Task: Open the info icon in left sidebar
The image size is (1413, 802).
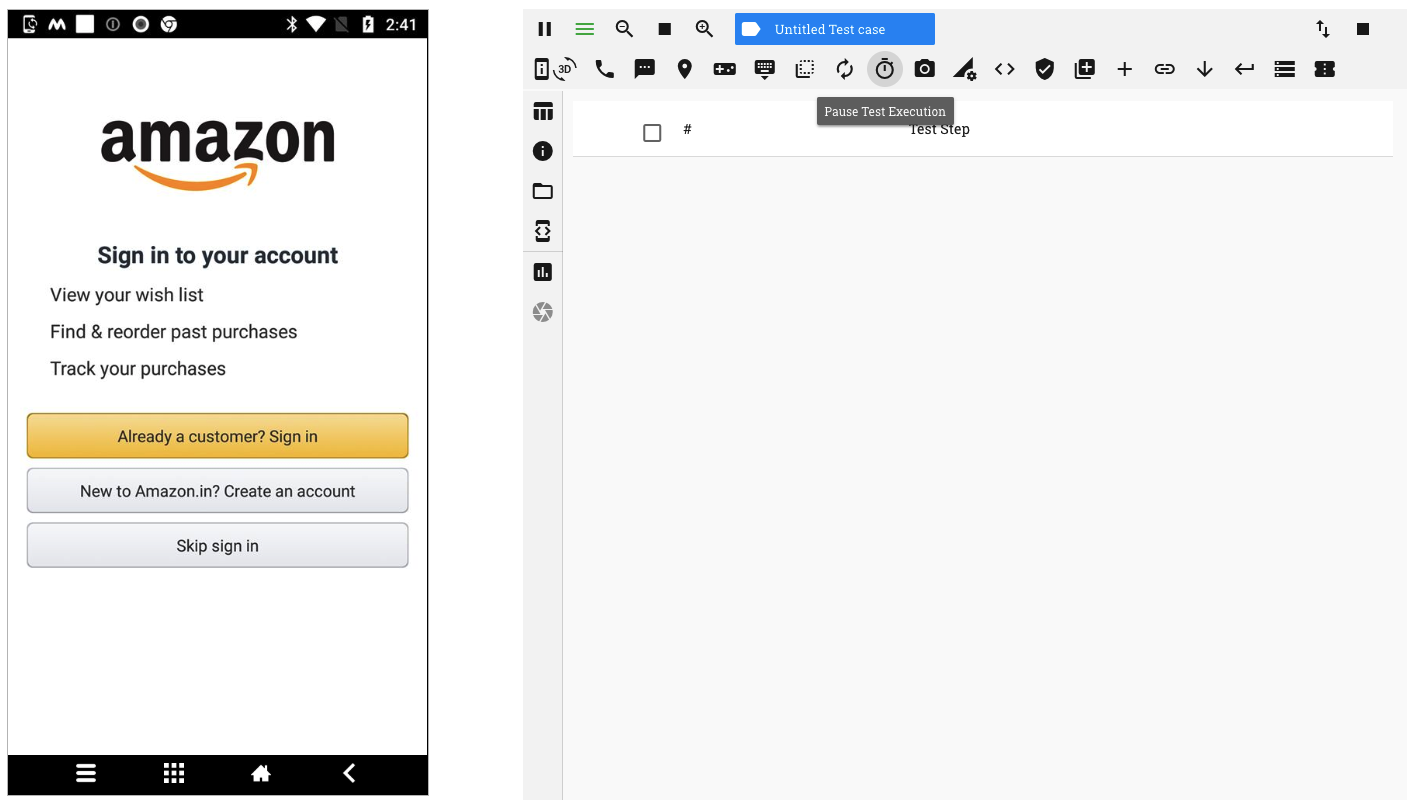Action: pyautogui.click(x=543, y=151)
